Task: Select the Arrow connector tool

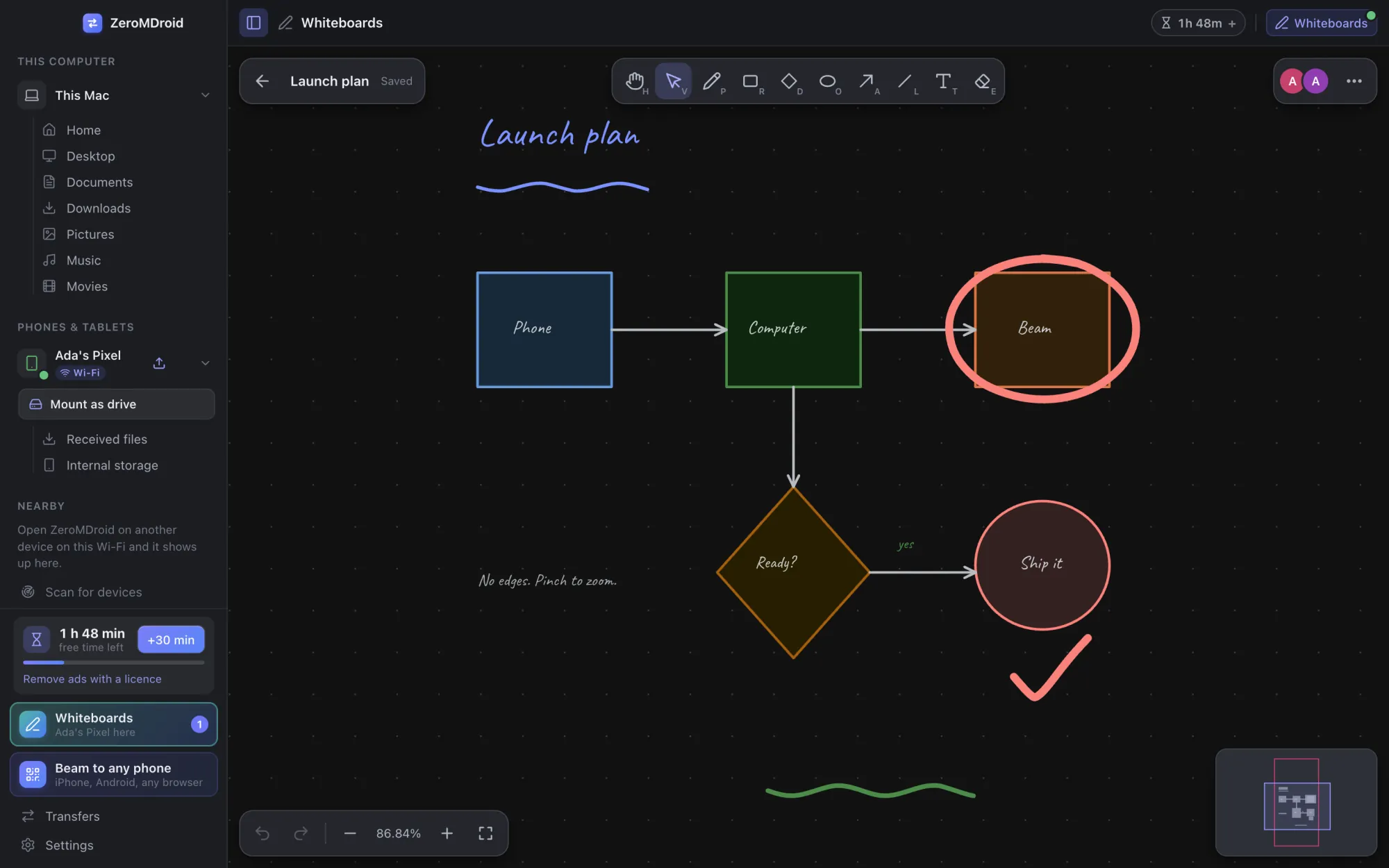Action: click(866, 81)
